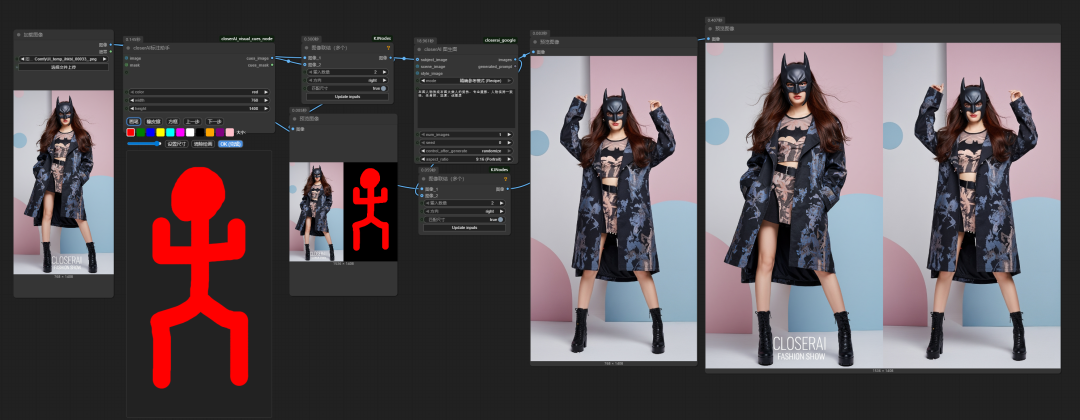Increase the num_images value
This screenshot has height=420, width=1080.
pos(509,134)
